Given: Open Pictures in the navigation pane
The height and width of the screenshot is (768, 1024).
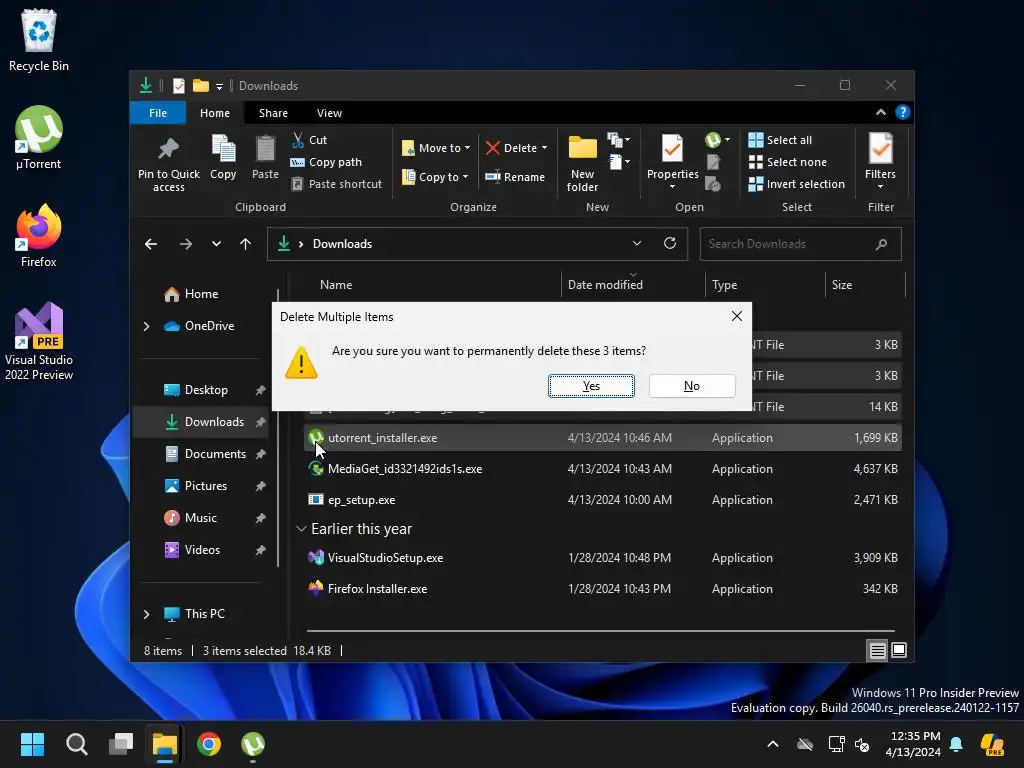Looking at the screenshot, I should [x=206, y=486].
